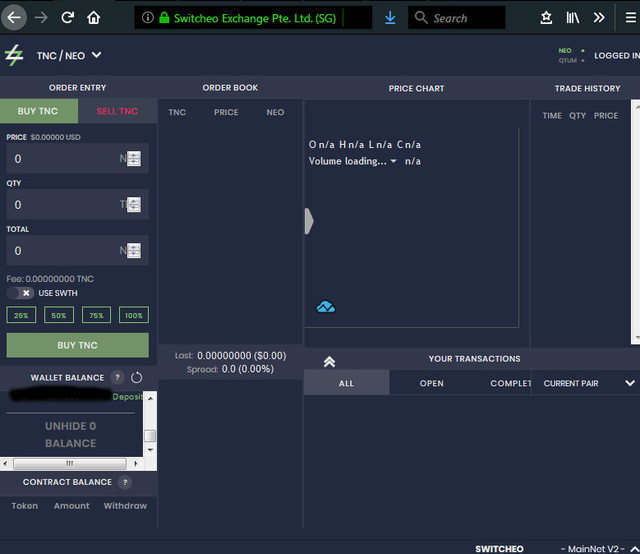
Task: Open the browser hamburger menu
Action: (x=631, y=18)
